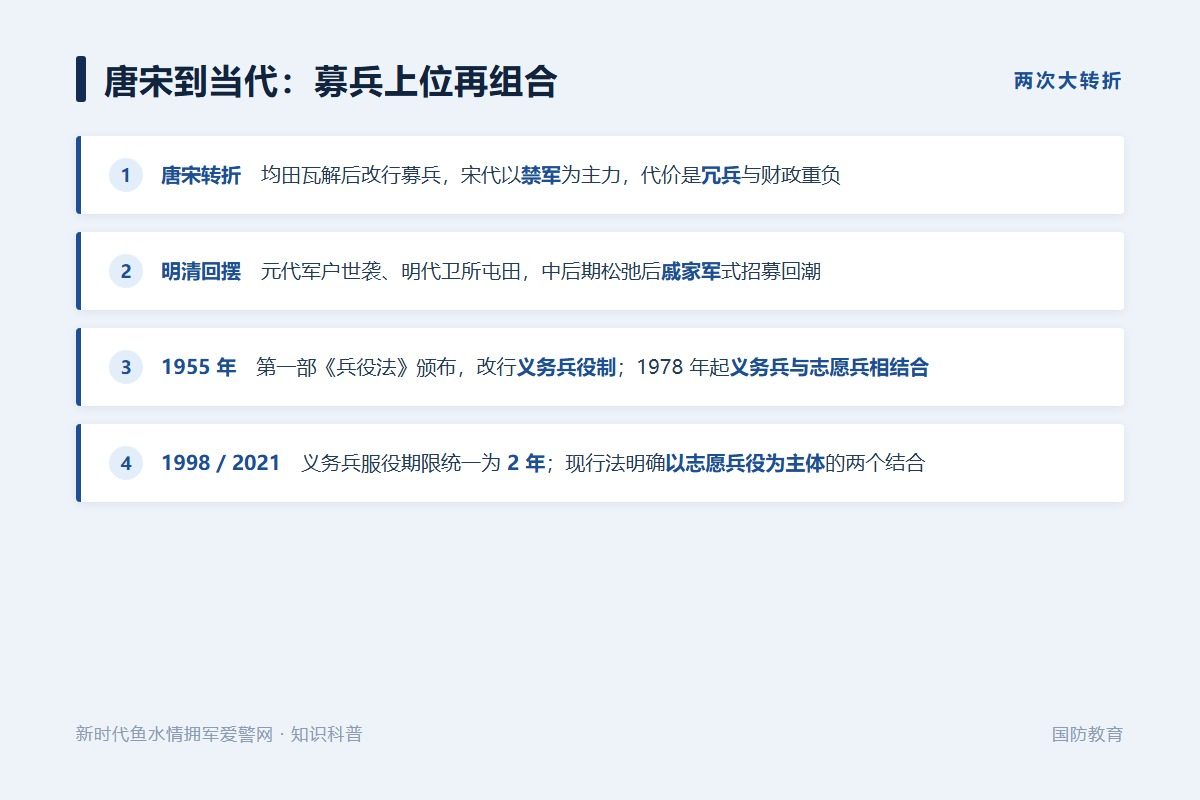This screenshot has height=800, width=1200.
Task: Click the text 义务兵服役期限统一为
Action: (x=401, y=464)
